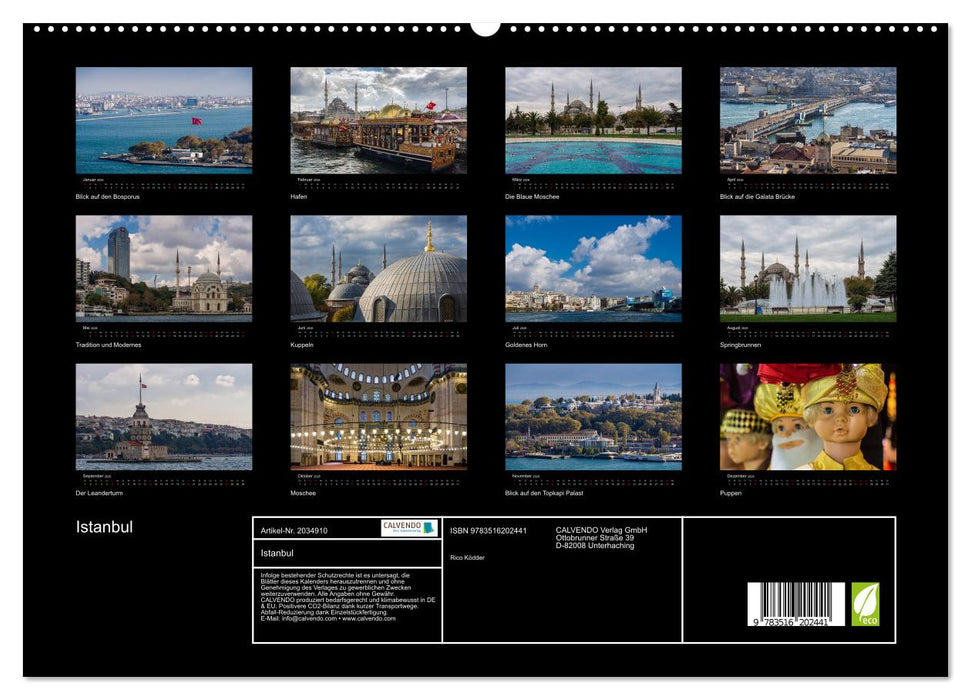
Task: Click the Der Leanderturm tower photo
Action: [x=164, y=416]
